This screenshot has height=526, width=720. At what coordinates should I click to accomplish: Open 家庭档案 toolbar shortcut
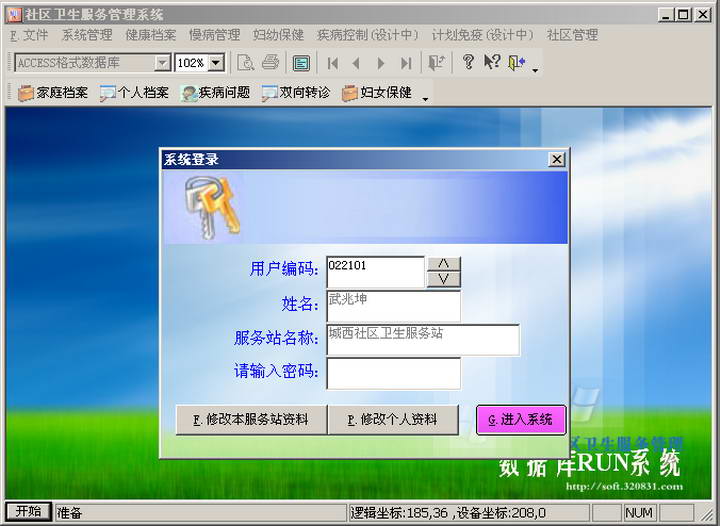(53, 93)
